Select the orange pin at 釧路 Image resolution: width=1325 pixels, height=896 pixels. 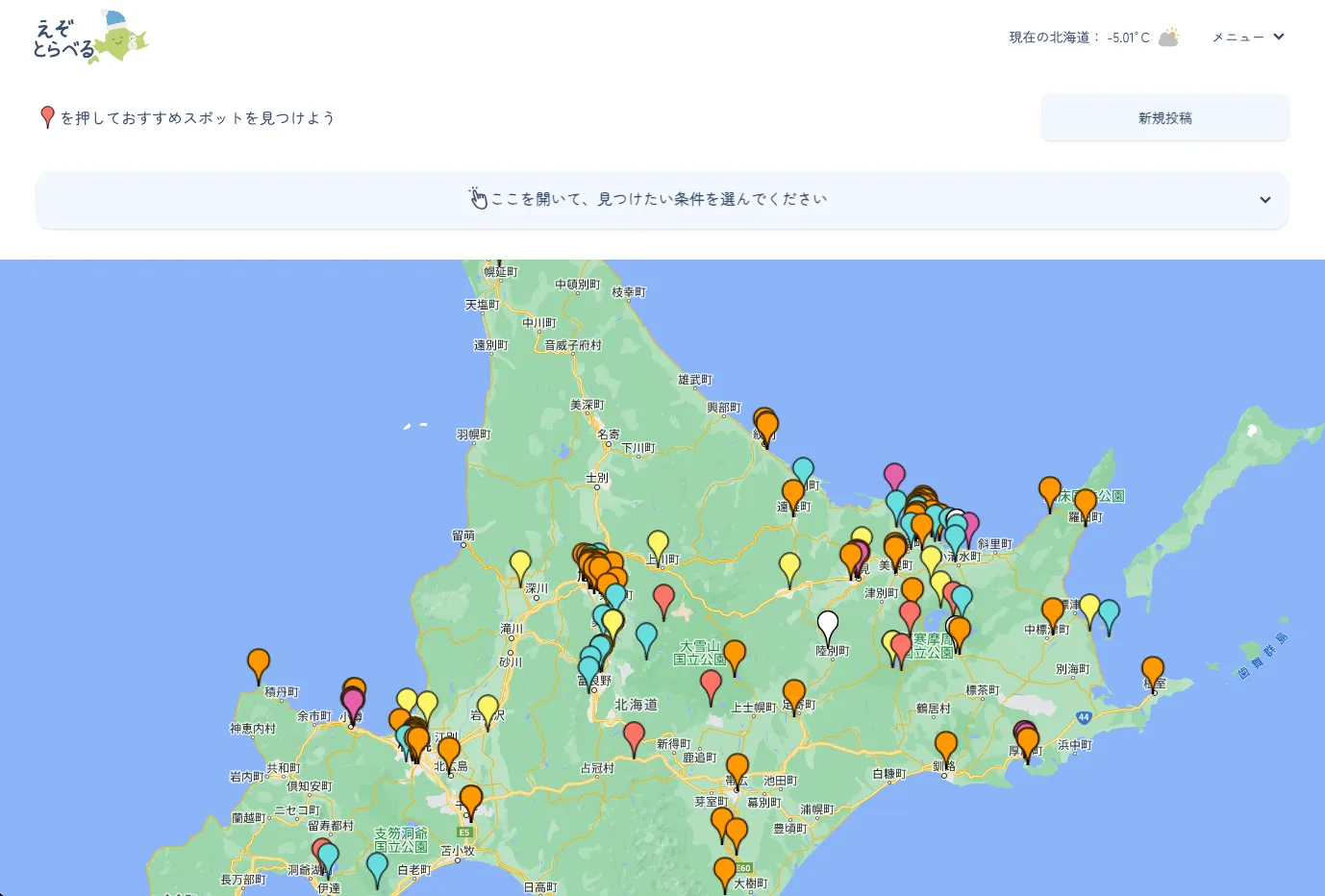pos(946,745)
